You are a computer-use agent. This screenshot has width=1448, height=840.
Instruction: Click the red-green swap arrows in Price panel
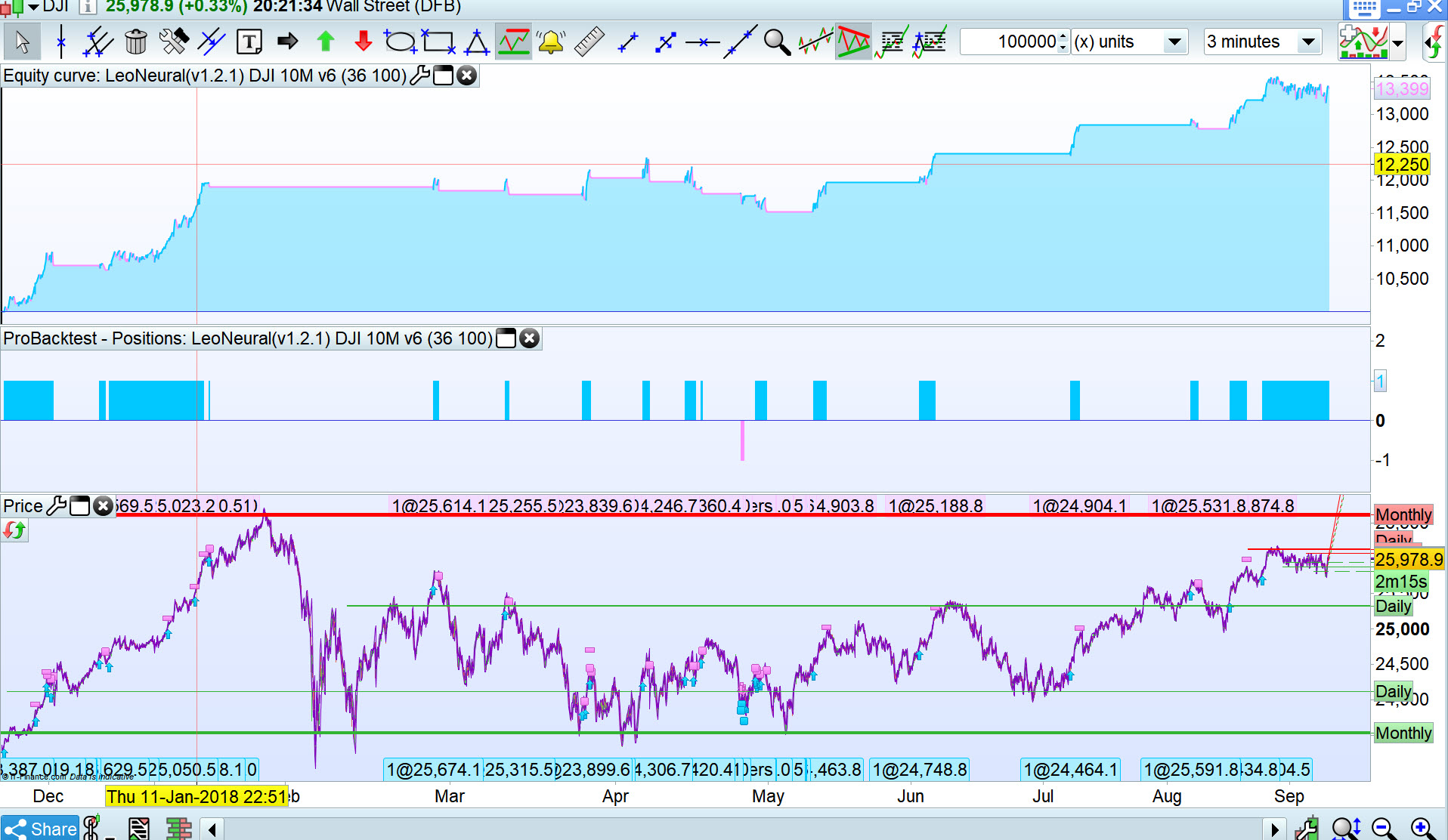coord(14,531)
